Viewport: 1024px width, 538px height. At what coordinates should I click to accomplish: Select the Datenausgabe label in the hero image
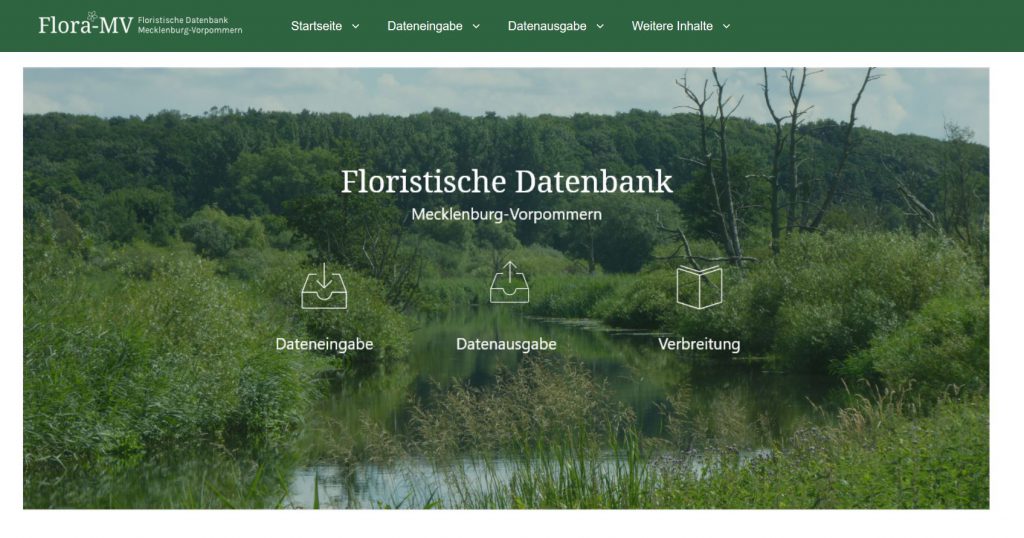506,344
